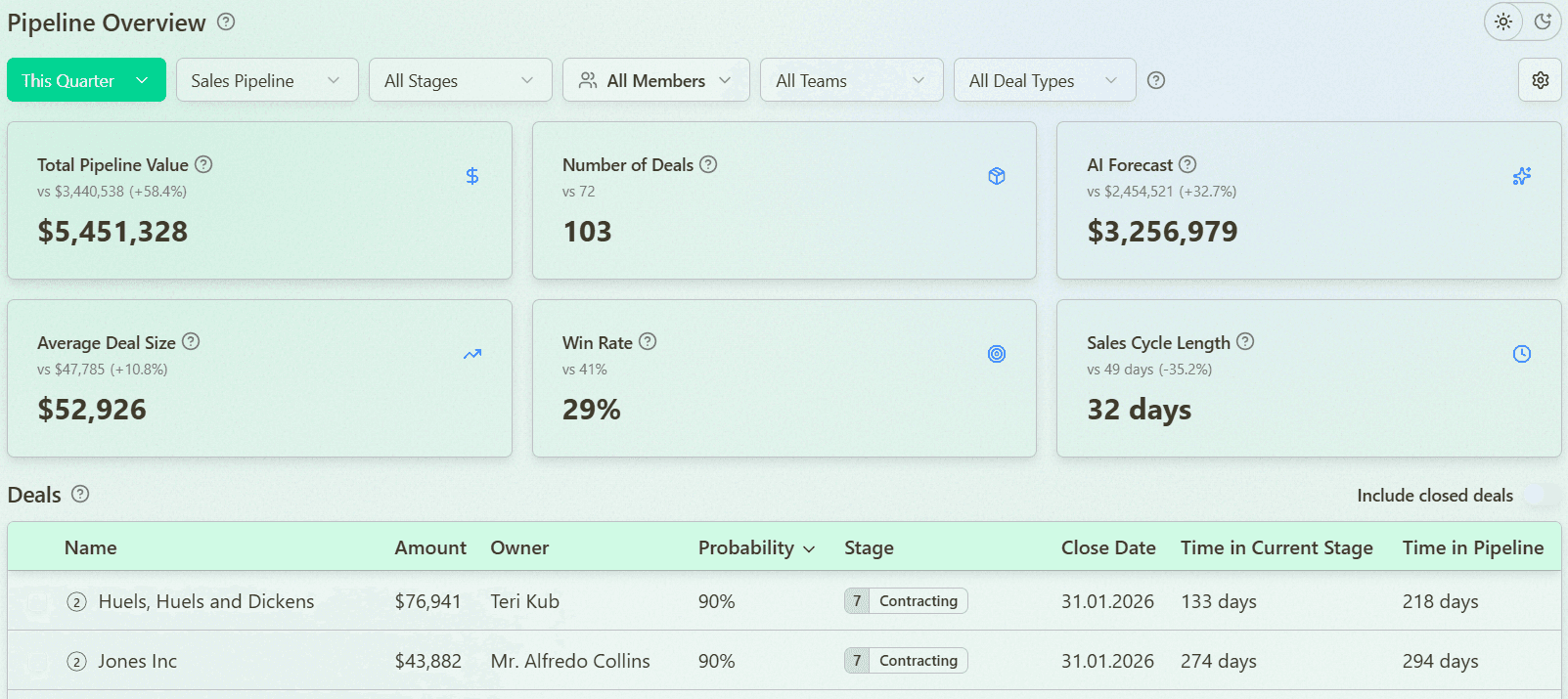Click 103 deals count

tap(587, 232)
